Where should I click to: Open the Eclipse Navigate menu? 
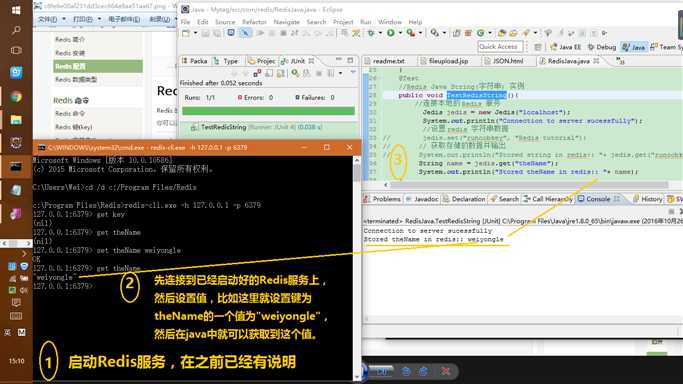tap(286, 22)
